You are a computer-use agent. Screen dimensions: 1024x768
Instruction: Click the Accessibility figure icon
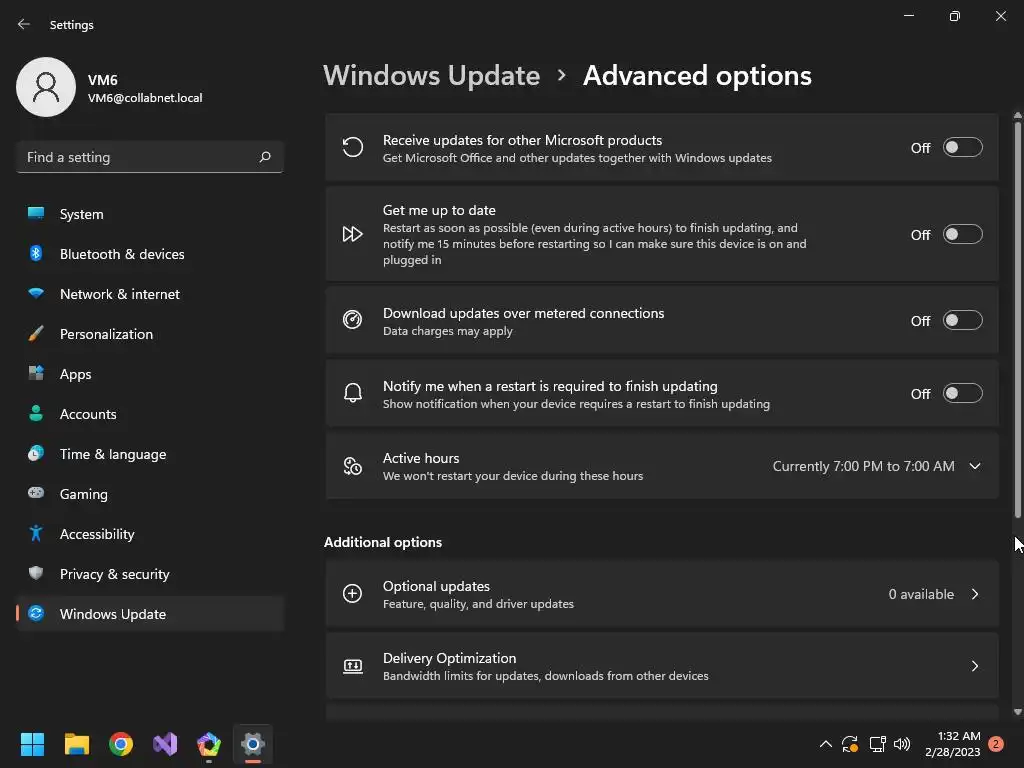pos(36,534)
